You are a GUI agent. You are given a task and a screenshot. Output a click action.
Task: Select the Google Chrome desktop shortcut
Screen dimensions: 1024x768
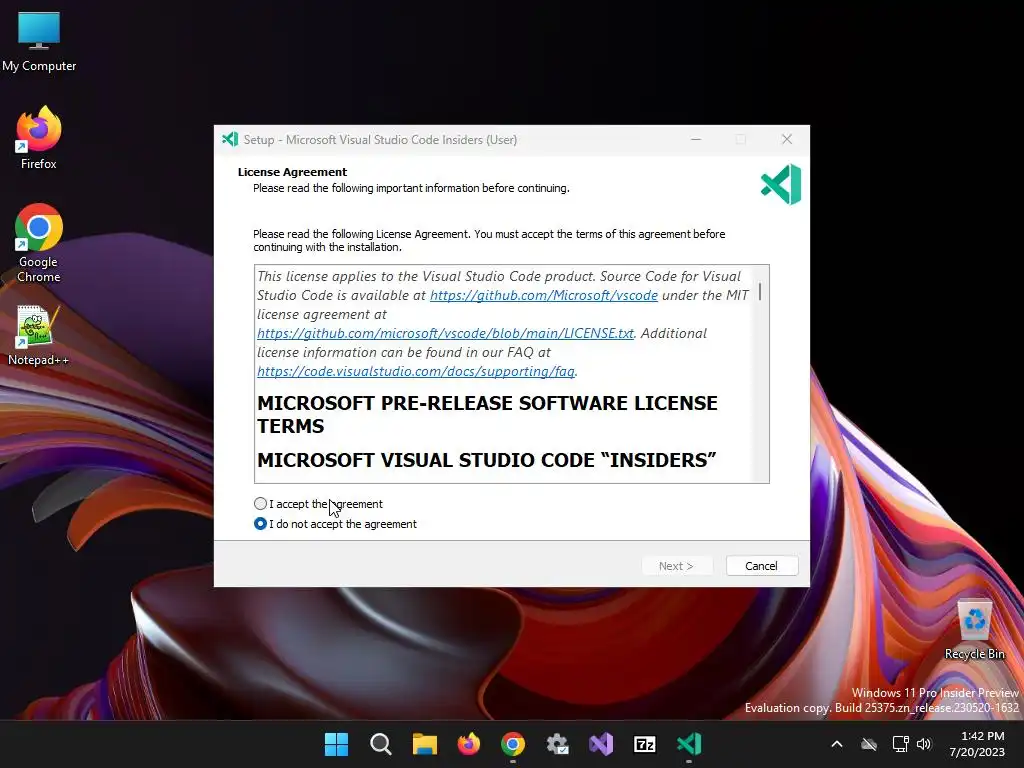point(39,243)
